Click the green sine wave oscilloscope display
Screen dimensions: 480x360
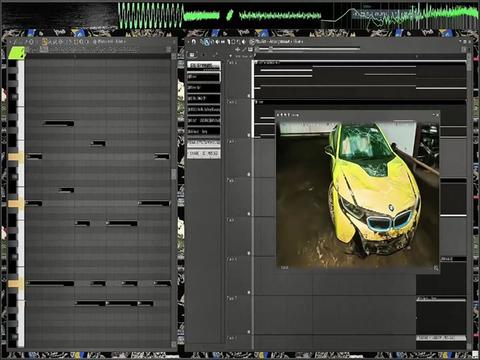pyautogui.click(x=150, y=16)
